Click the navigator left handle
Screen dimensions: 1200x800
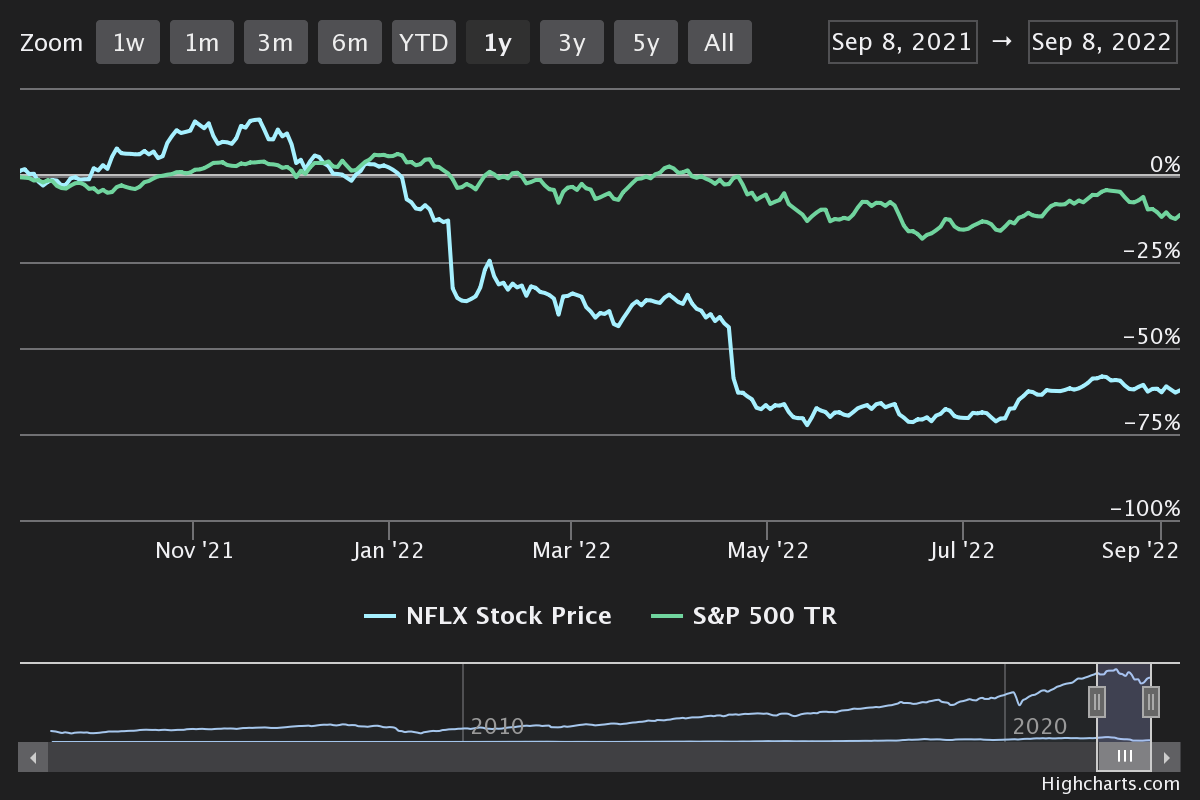1097,702
